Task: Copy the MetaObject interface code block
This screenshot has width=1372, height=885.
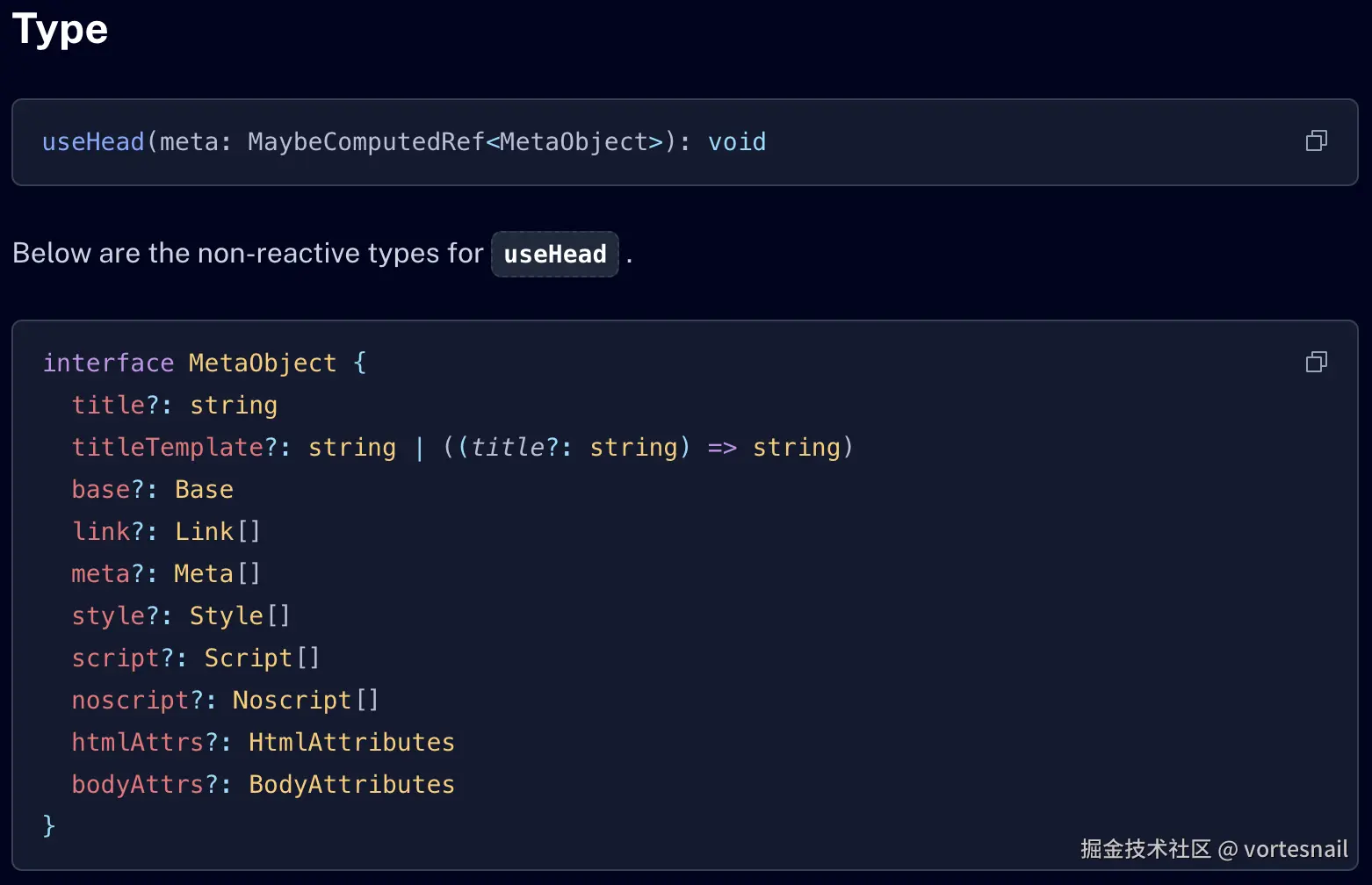Action: [1316, 362]
